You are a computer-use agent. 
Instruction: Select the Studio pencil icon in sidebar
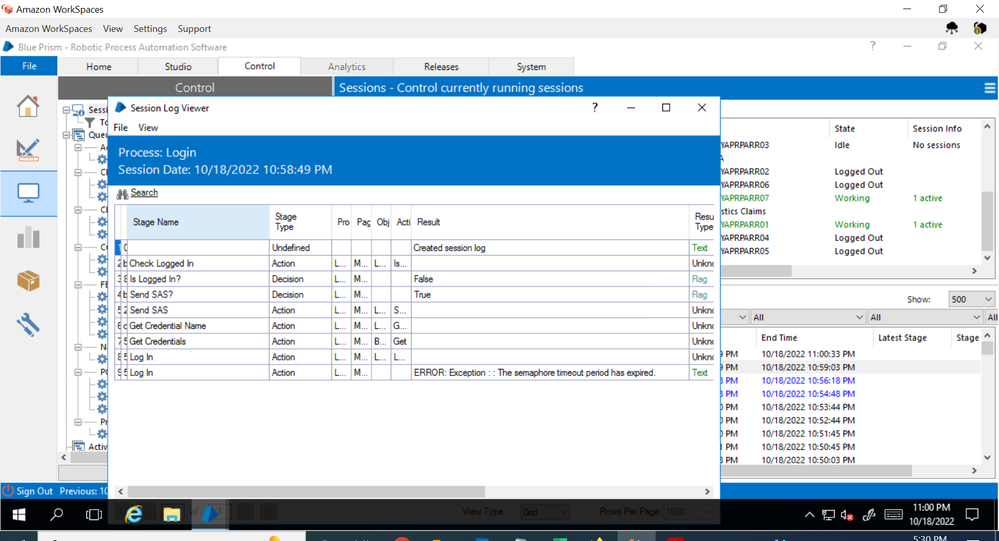tap(28, 150)
